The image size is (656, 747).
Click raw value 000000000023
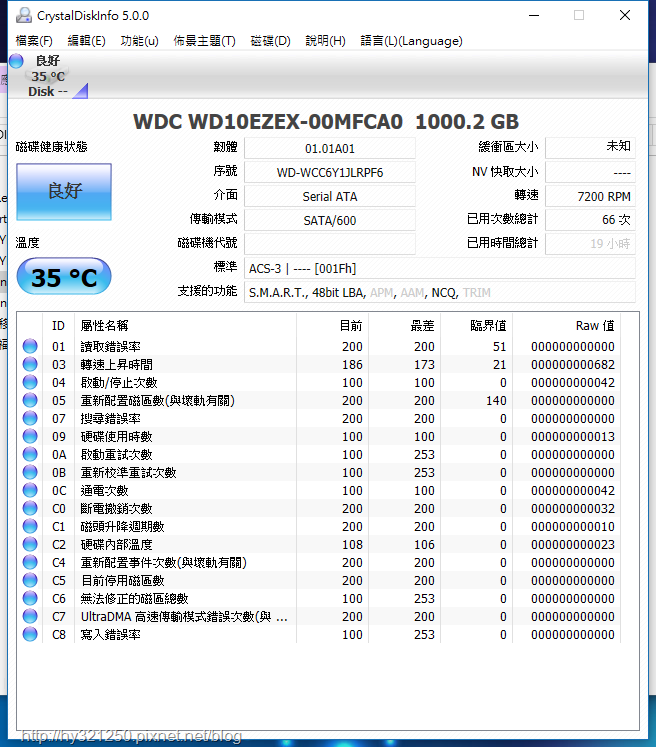pyautogui.click(x=573, y=545)
